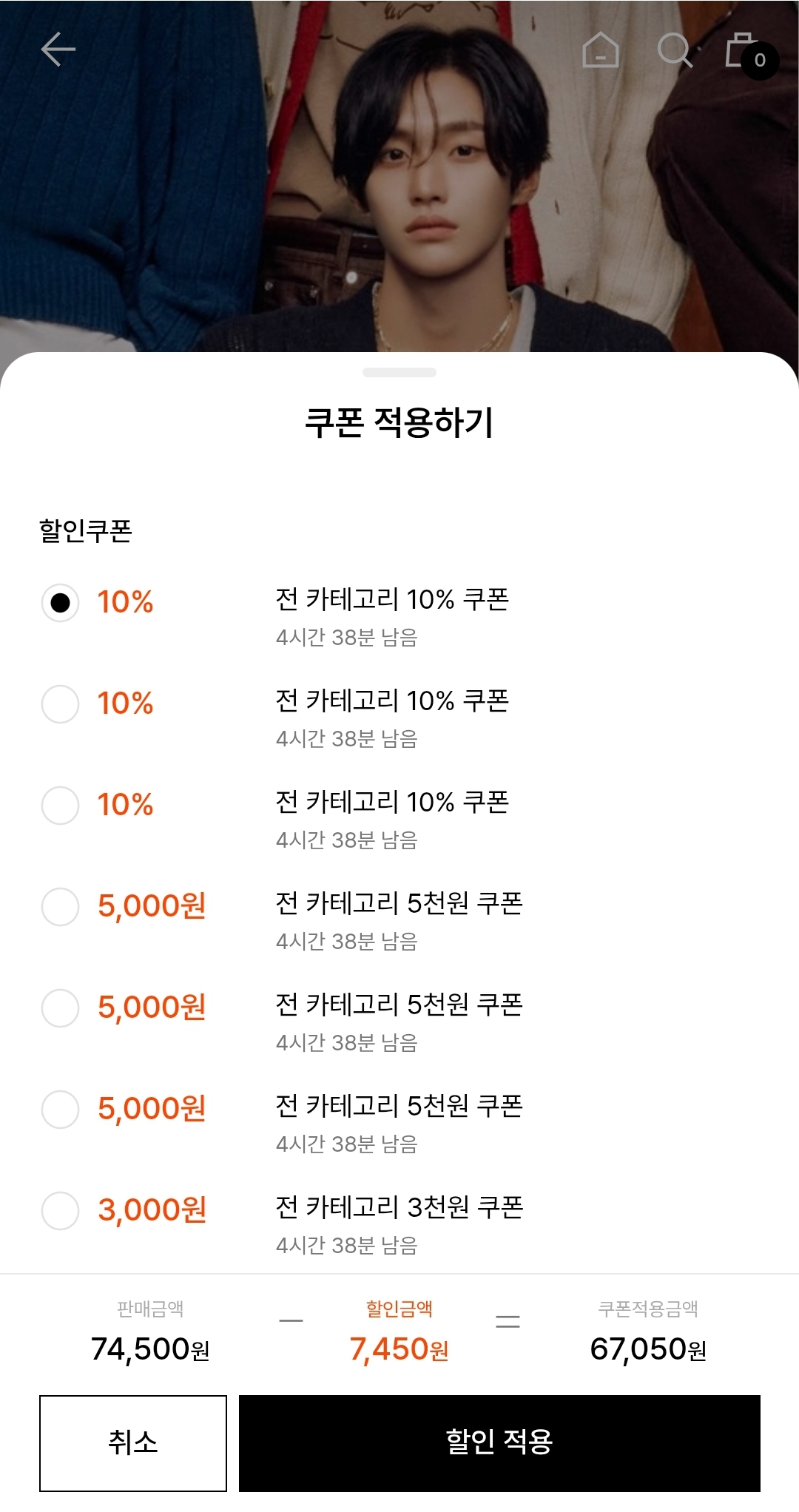Tap the 전 카테고리 3천원 쿠폰 label
Viewport: 799px width, 1512px height.
point(399,1207)
